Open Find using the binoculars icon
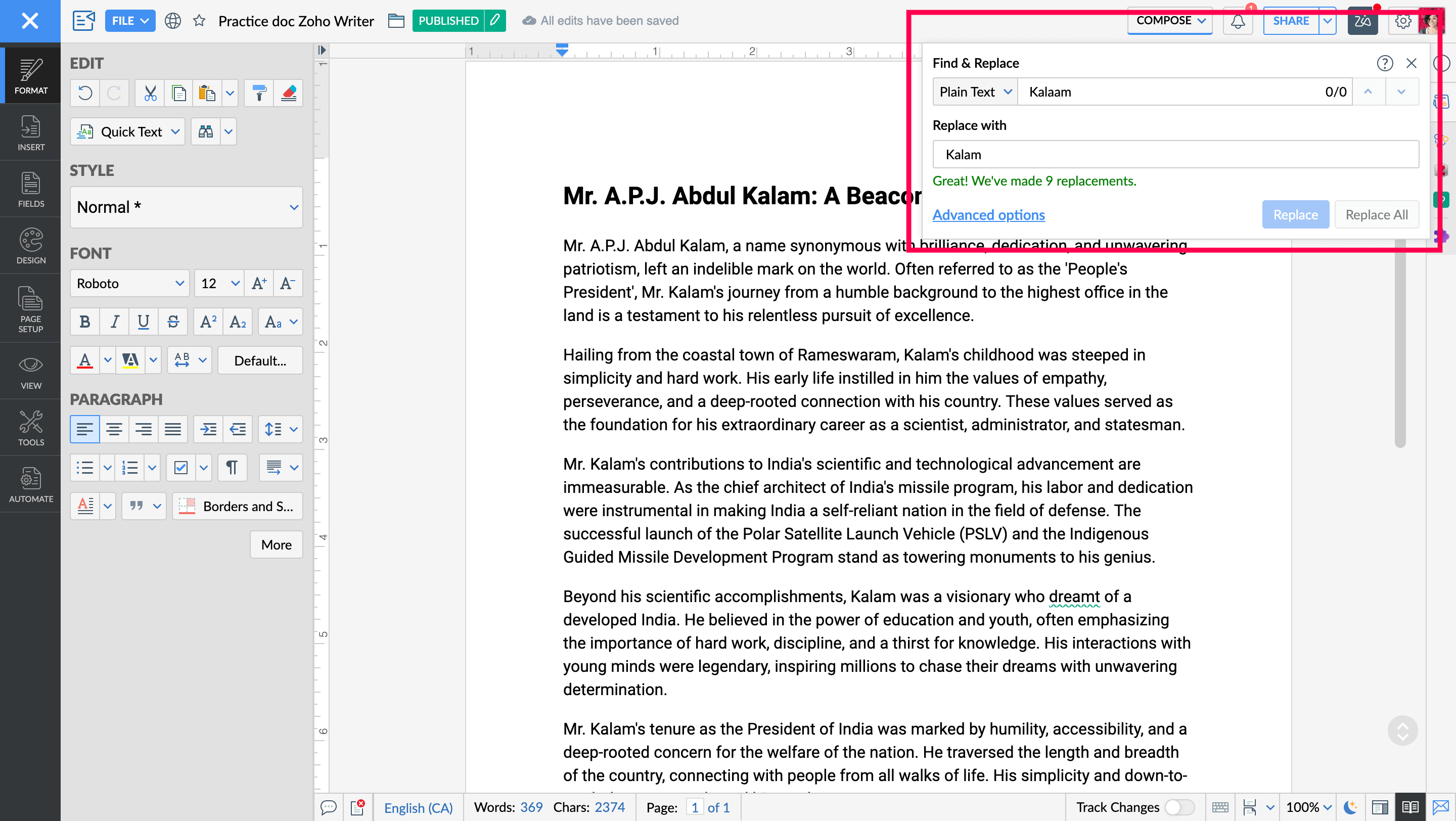 (x=205, y=131)
